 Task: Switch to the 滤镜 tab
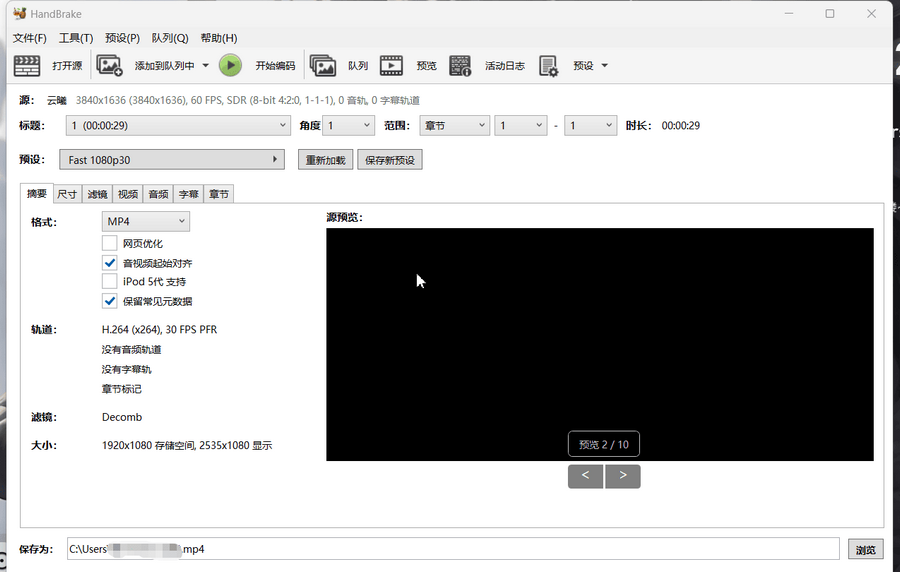tap(97, 194)
